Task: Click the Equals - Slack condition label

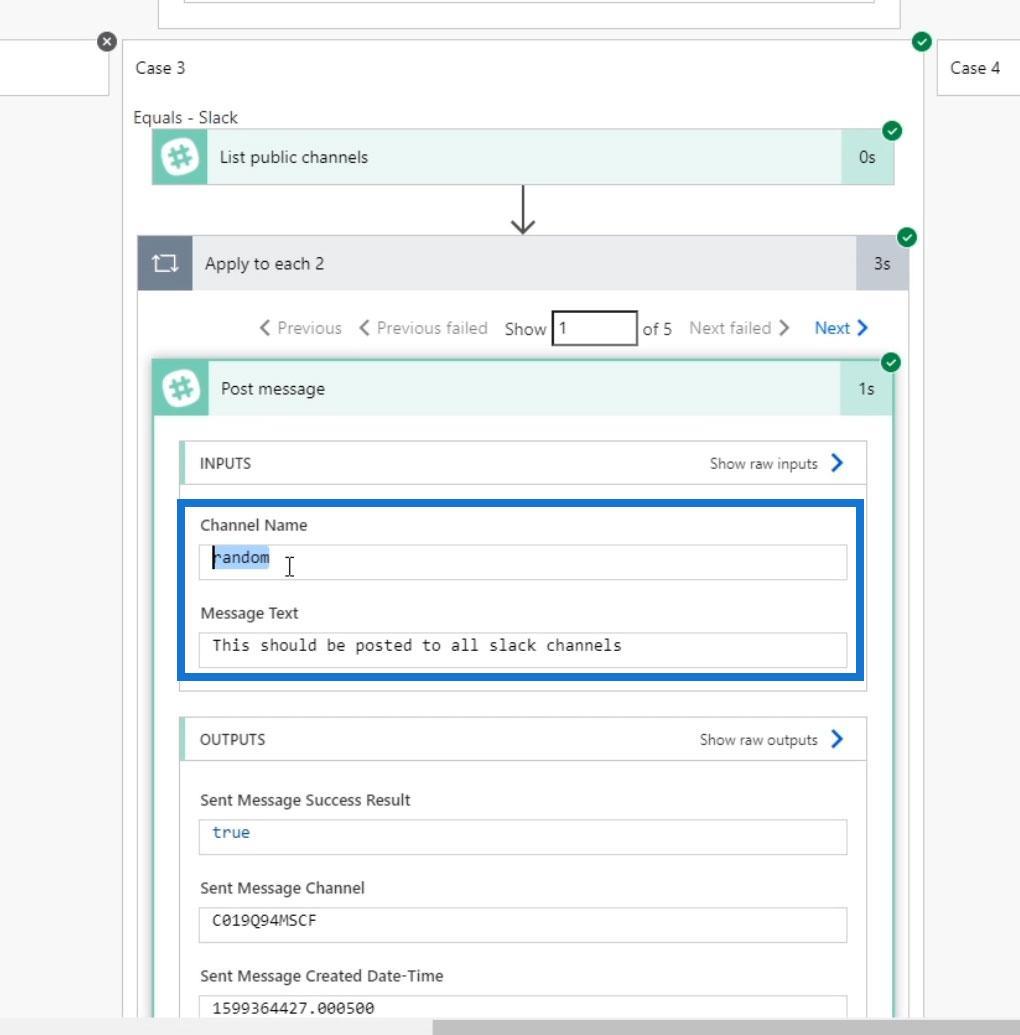Action: click(x=186, y=117)
